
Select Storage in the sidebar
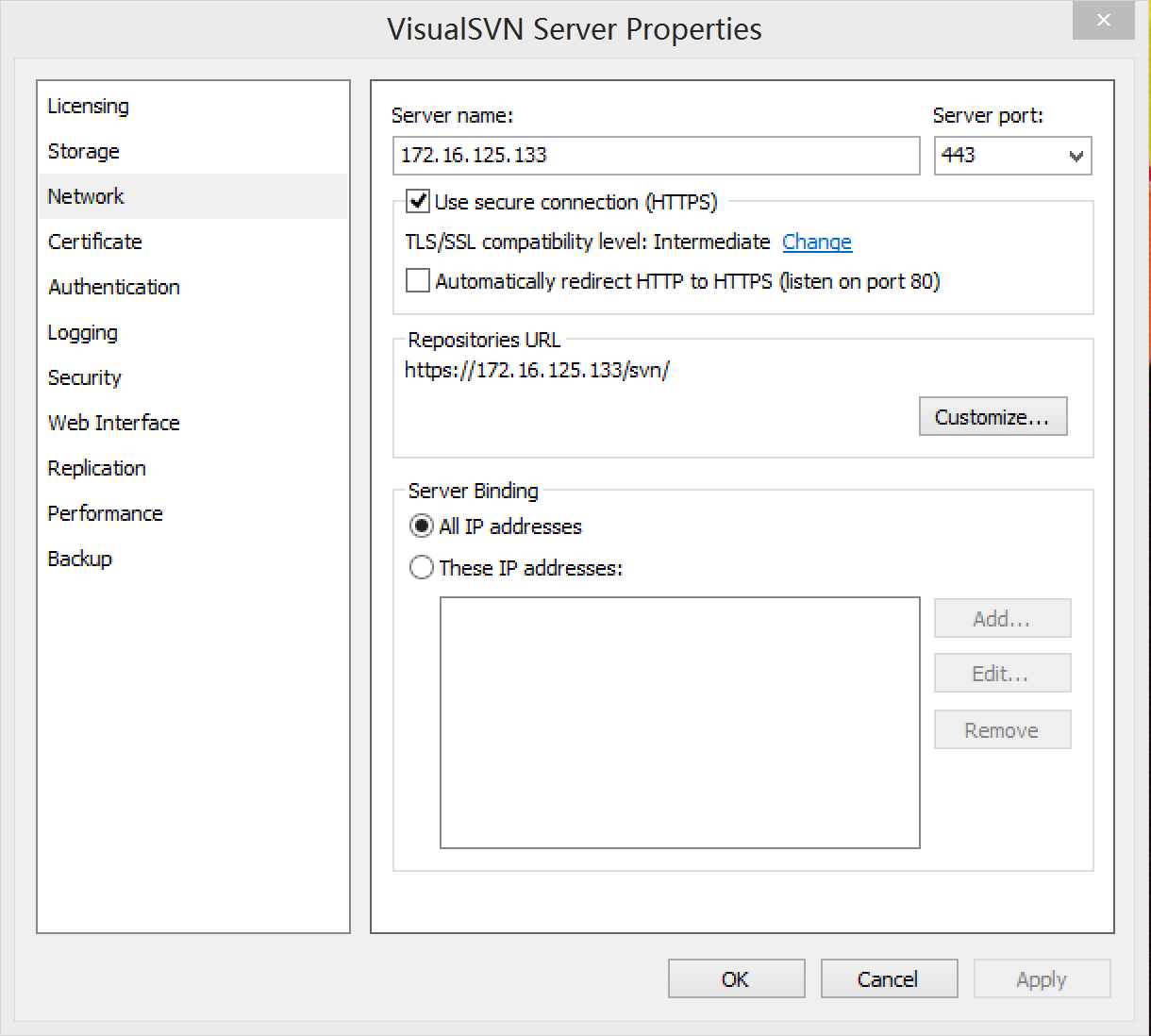tap(84, 151)
